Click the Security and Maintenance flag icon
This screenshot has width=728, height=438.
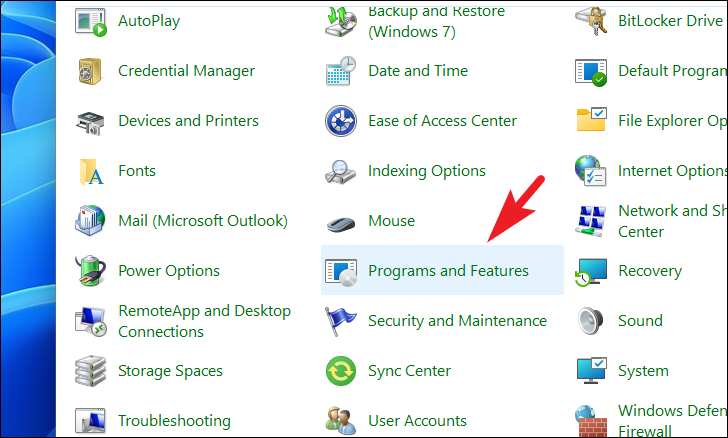(340, 321)
